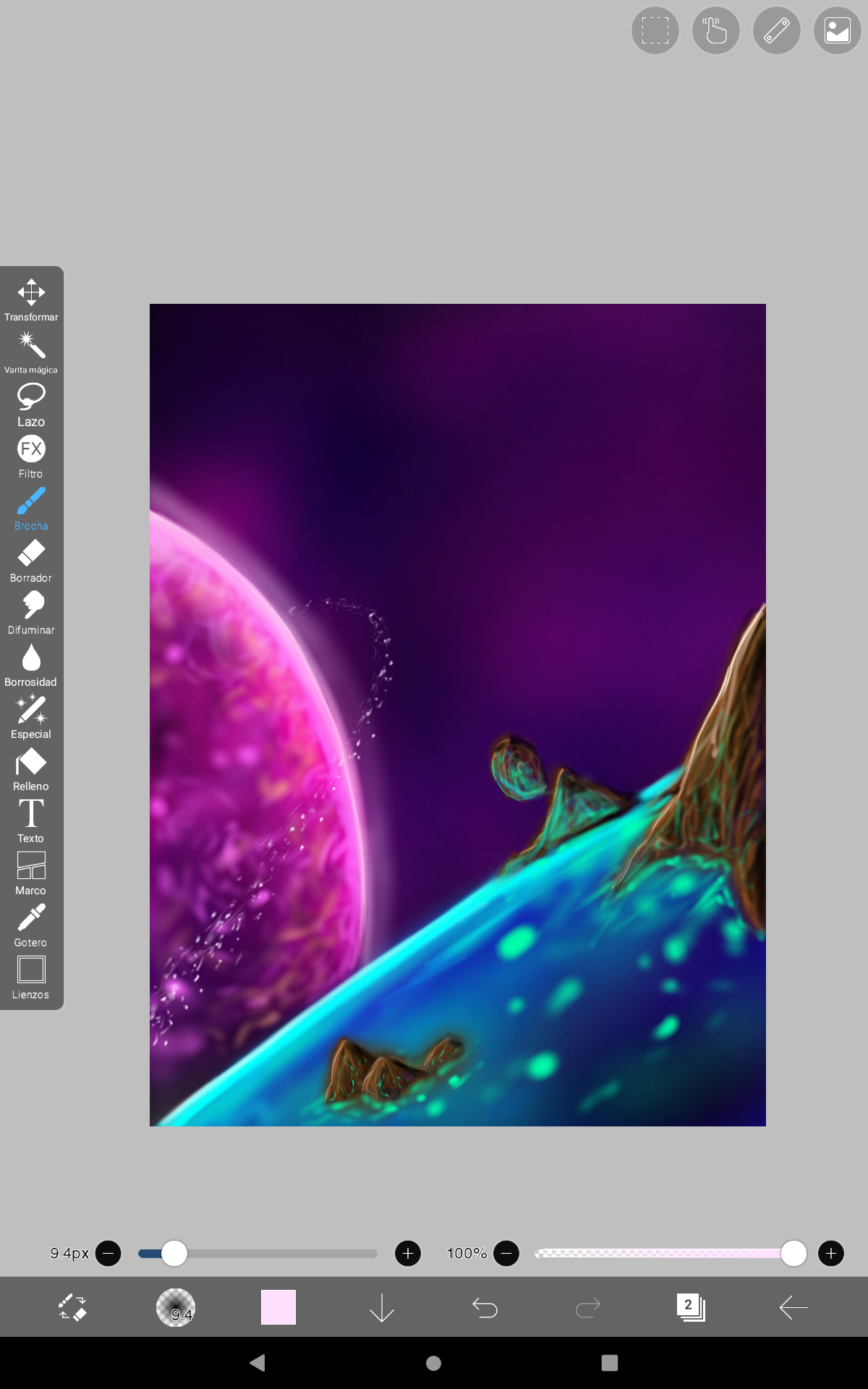Viewport: 868px width, 1389px height.
Task: Open the ruler tool
Action: 777,30
